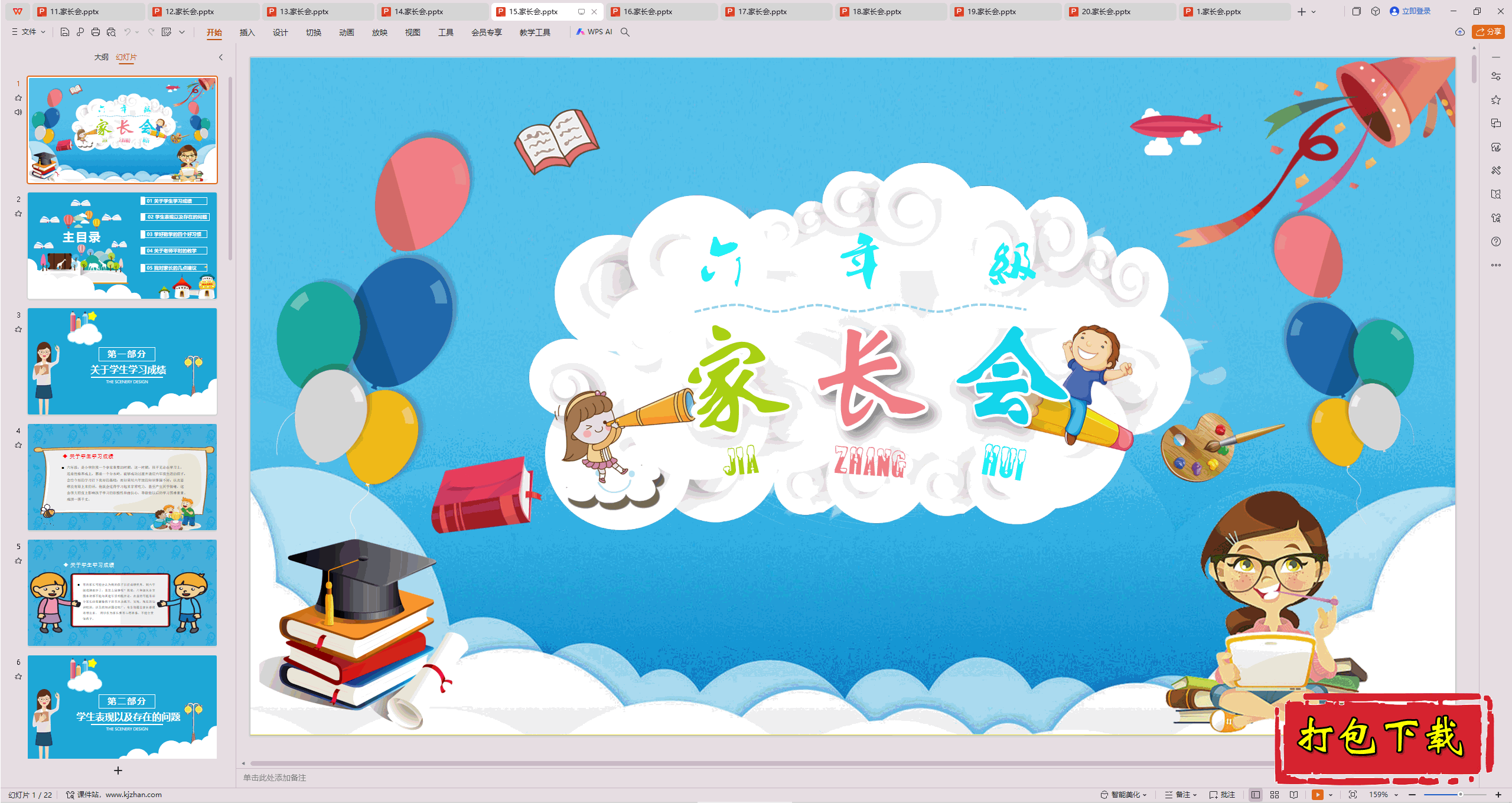The image size is (1512, 803).
Task: Toggle the notes (备注) pane button
Action: click(1180, 795)
